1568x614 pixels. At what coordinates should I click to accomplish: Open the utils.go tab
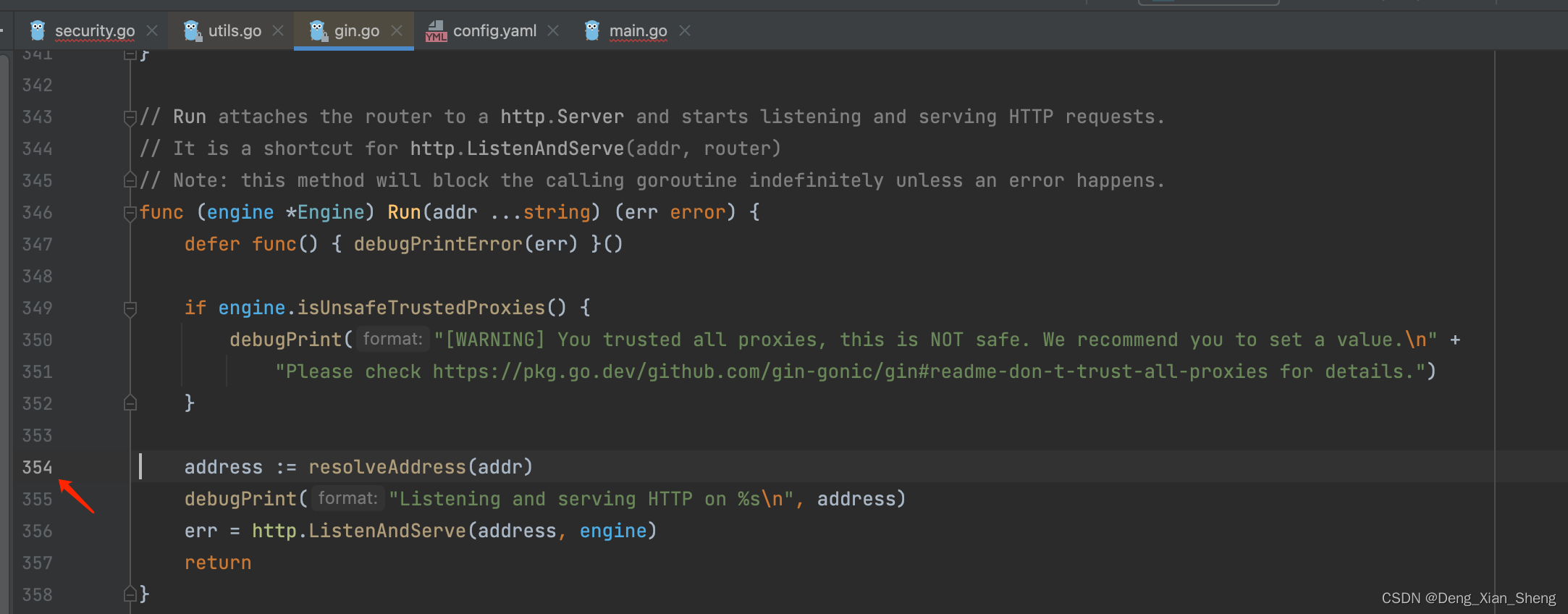[235, 30]
